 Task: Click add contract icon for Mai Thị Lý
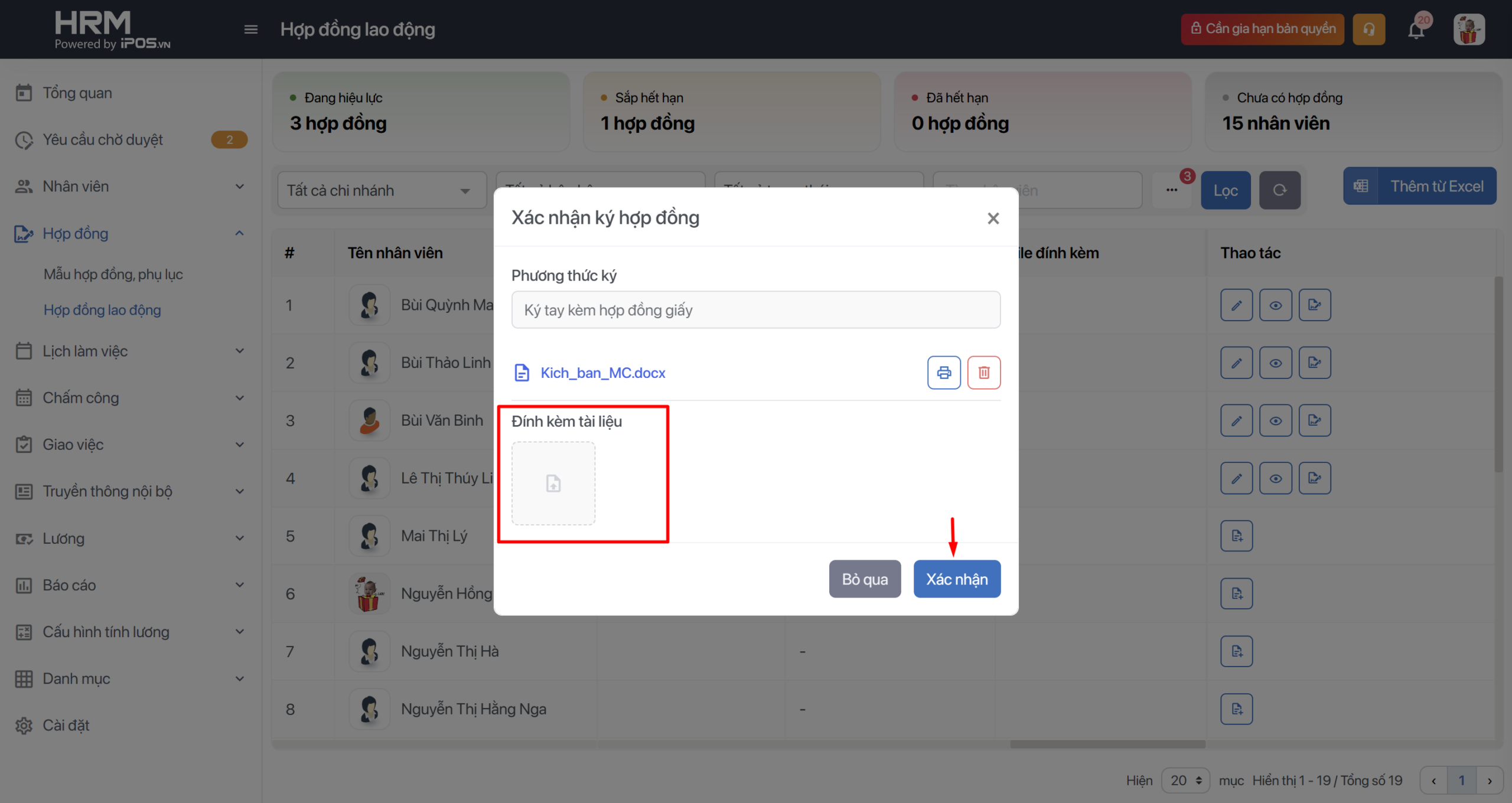click(x=1236, y=536)
